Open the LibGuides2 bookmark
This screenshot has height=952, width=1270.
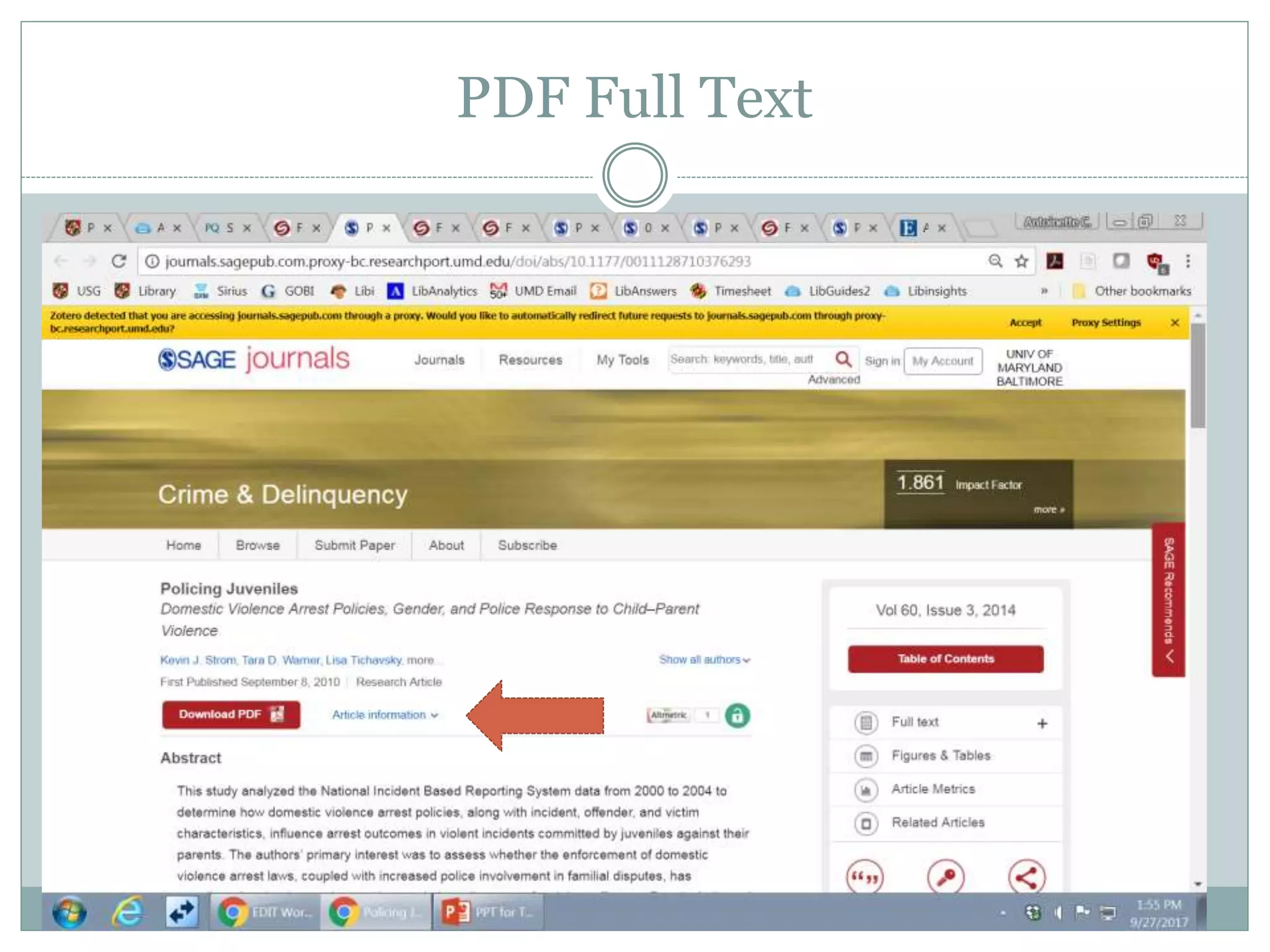827,291
